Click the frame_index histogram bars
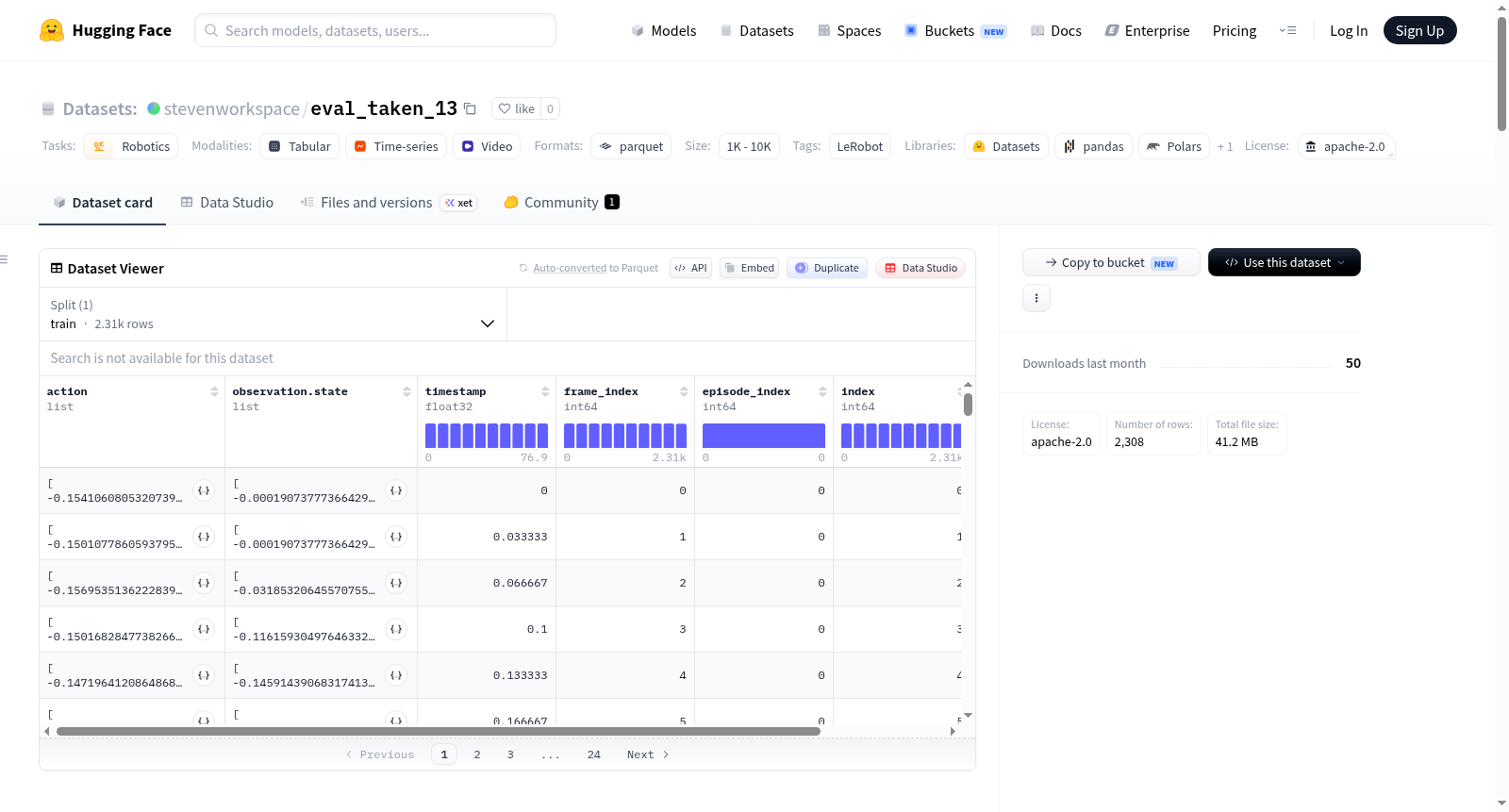Image resolution: width=1509 pixels, height=812 pixels. pos(625,436)
